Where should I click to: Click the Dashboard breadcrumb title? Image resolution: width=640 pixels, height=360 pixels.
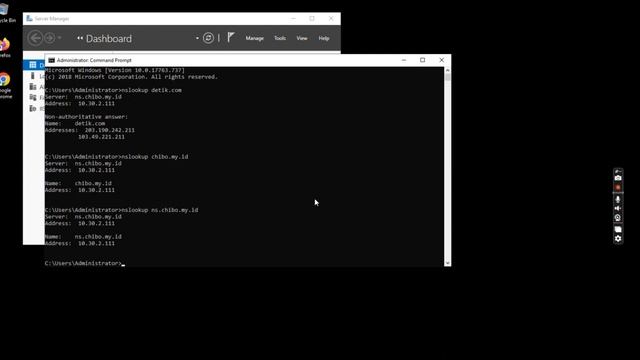coord(109,38)
